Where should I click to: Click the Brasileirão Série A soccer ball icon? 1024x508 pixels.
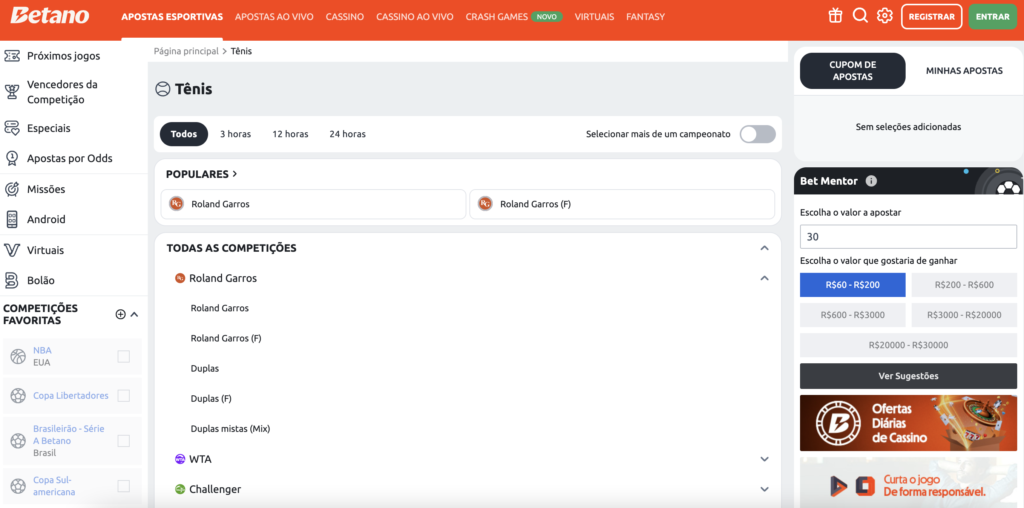coord(18,441)
